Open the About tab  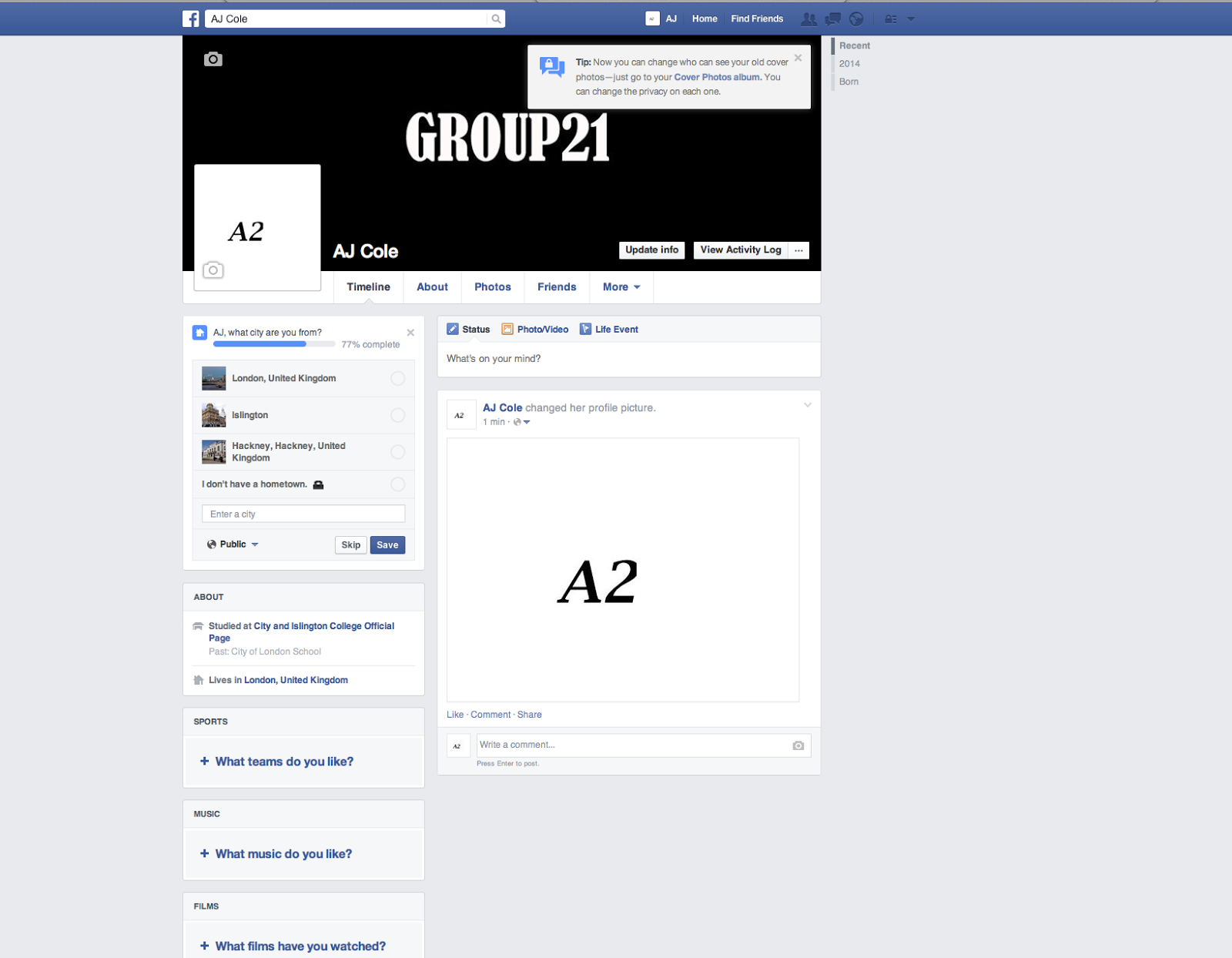coord(432,287)
